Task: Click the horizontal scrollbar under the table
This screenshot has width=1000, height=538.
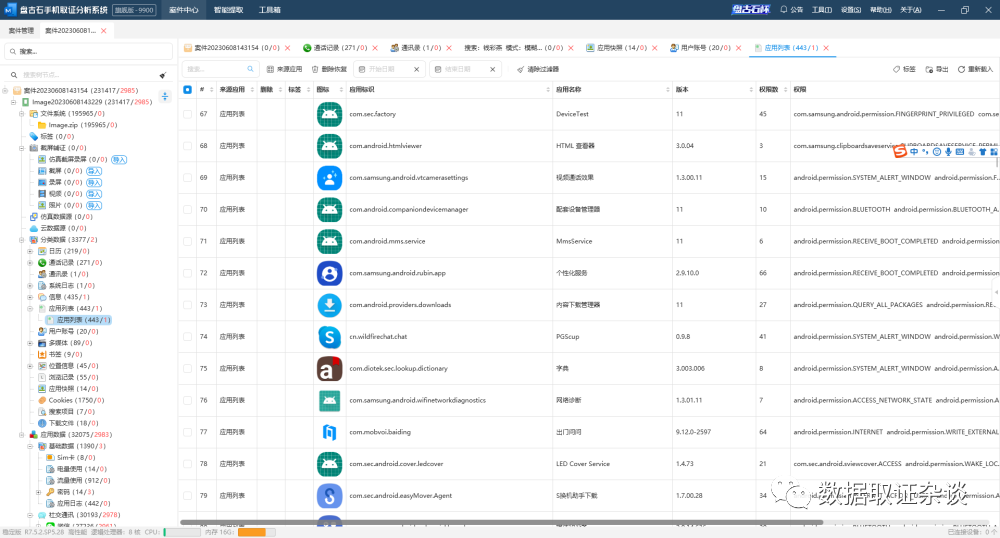Action: [501, 523]
